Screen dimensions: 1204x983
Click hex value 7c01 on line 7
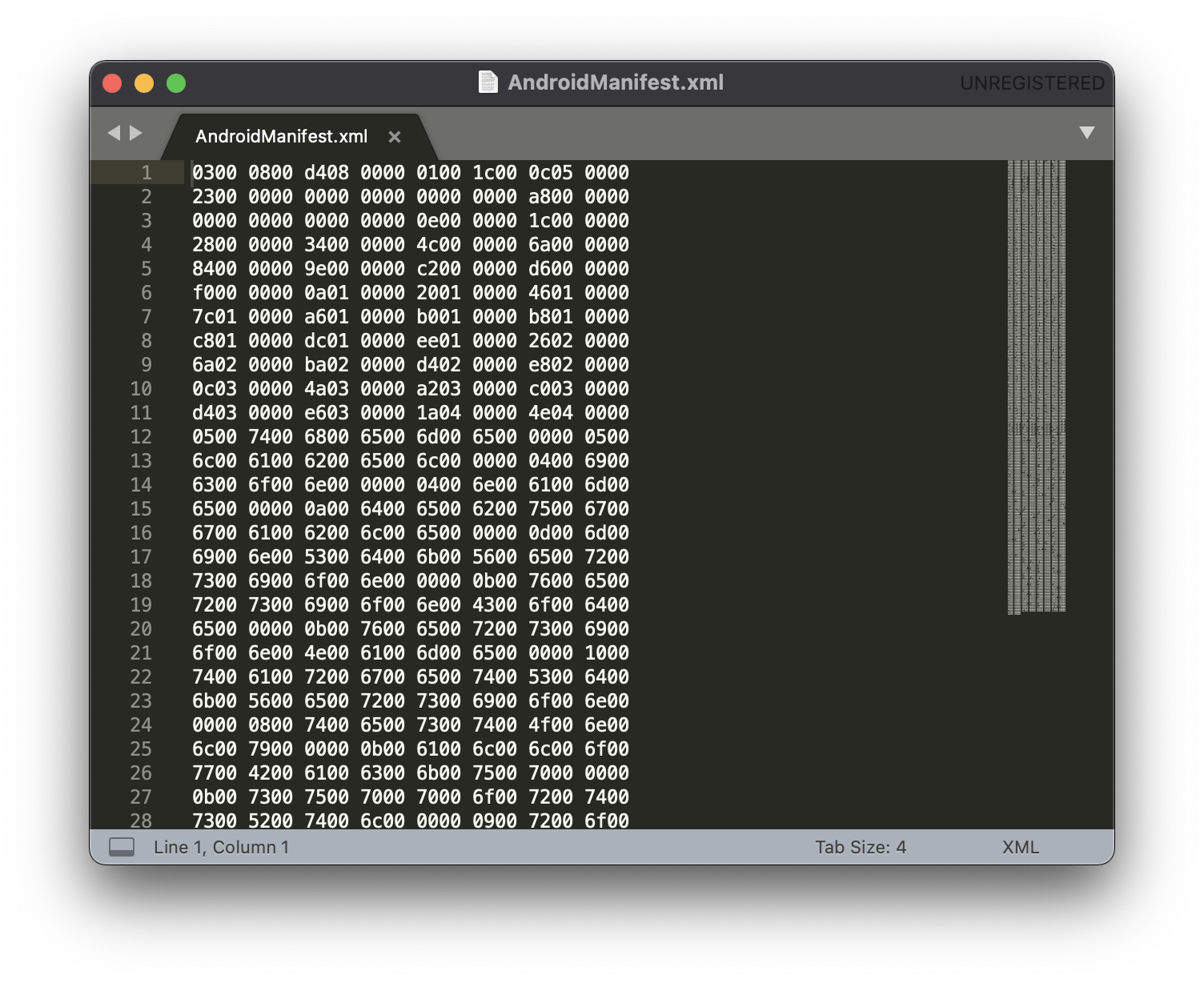coord(215,316)
